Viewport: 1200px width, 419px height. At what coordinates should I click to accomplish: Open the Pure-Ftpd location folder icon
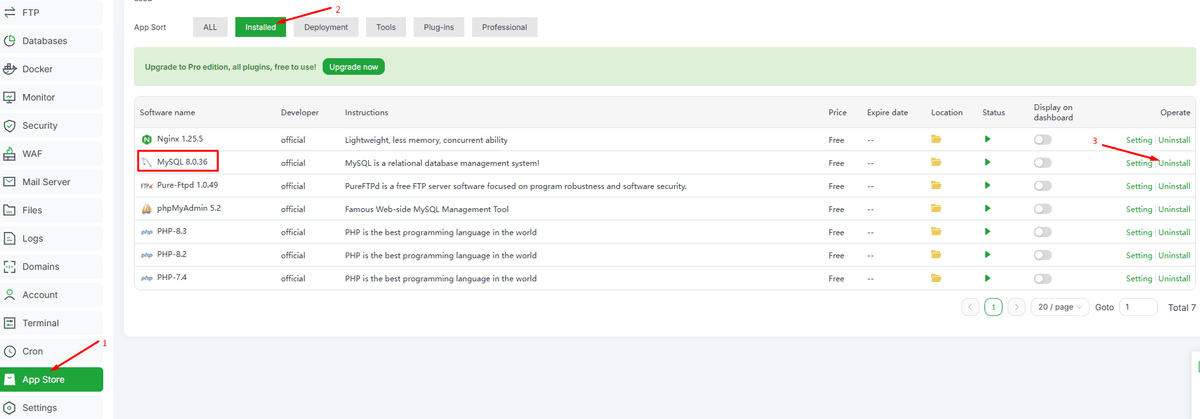pyautogui.click(x=937, y=186)
